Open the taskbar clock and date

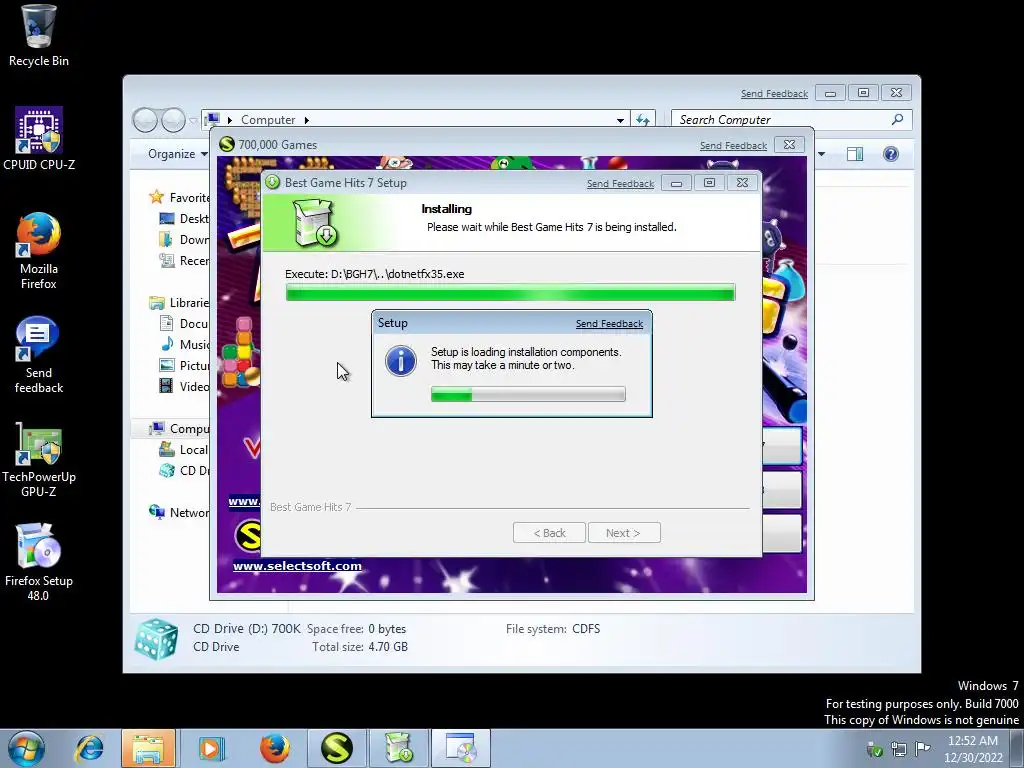click(x=973, y=749)
